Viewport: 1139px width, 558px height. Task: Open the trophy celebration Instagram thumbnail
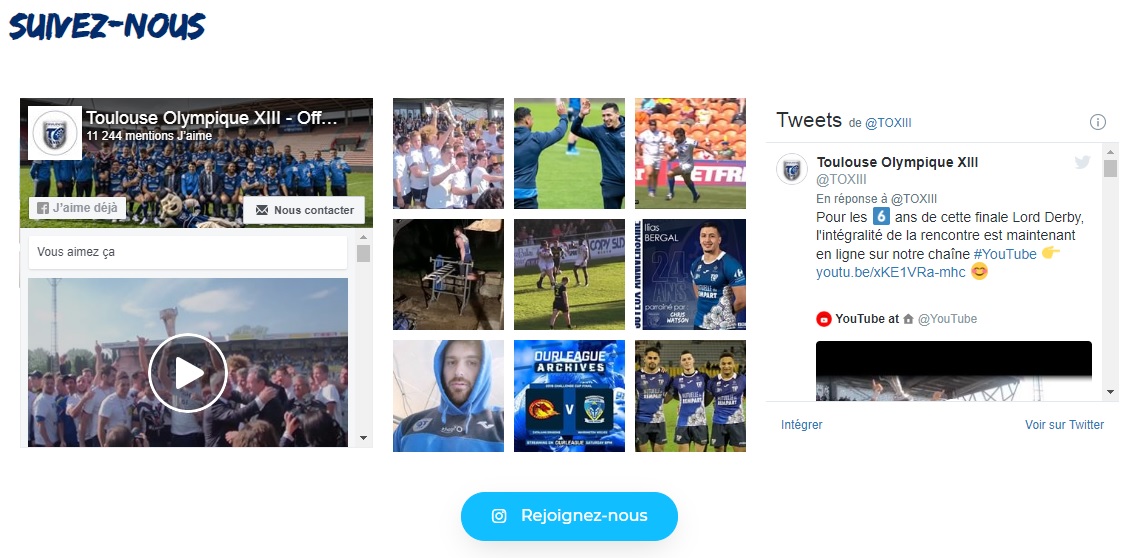(x=448, y=153)
